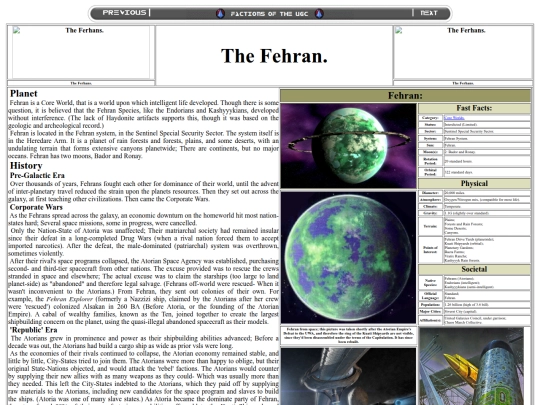Viewport: 540px width, 405px height.
Task: Click the 'Planet' section heading
Action: [x=23, y=93]
